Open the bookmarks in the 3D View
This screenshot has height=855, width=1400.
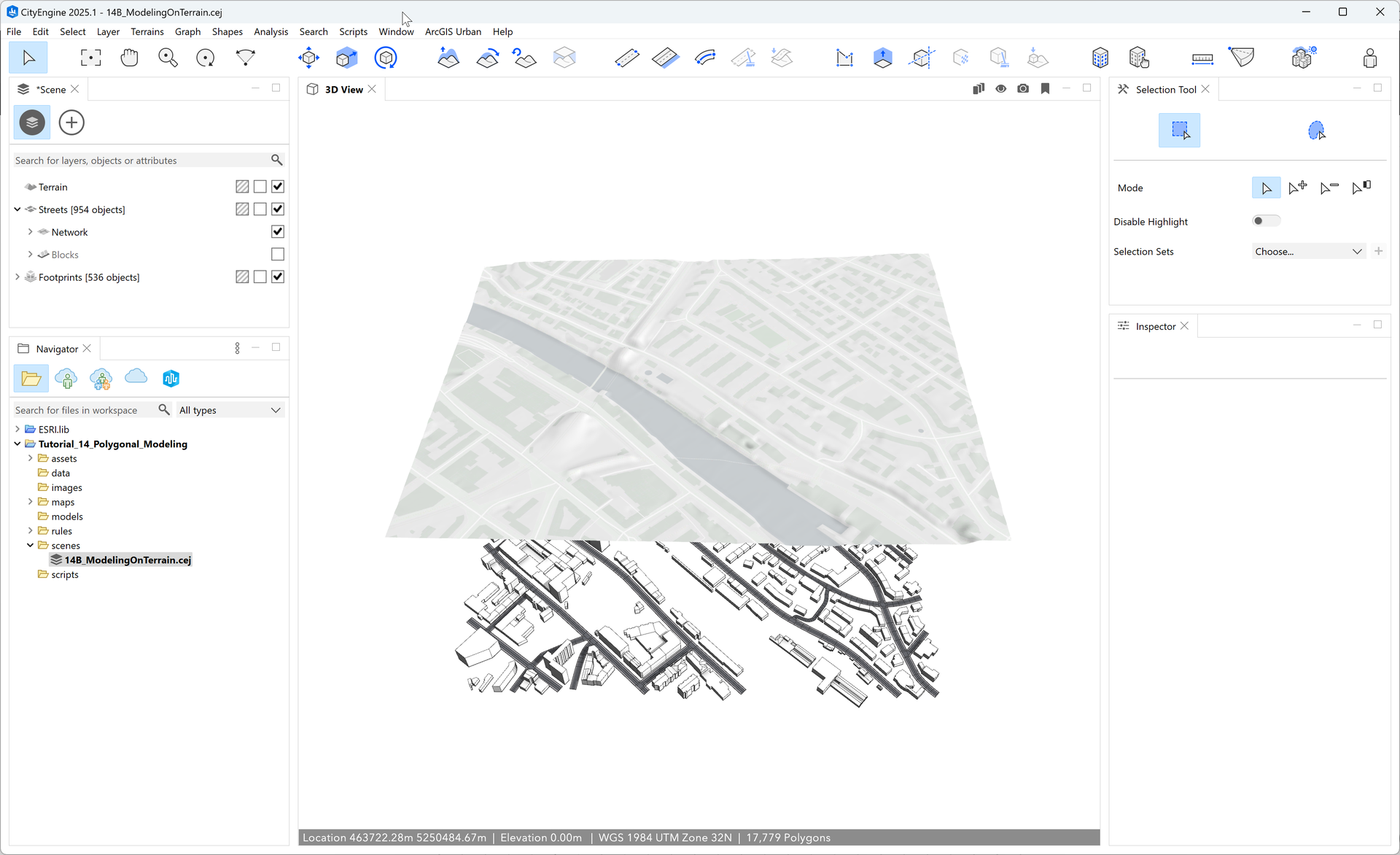pyautogui.click(x=1045, y=88)
